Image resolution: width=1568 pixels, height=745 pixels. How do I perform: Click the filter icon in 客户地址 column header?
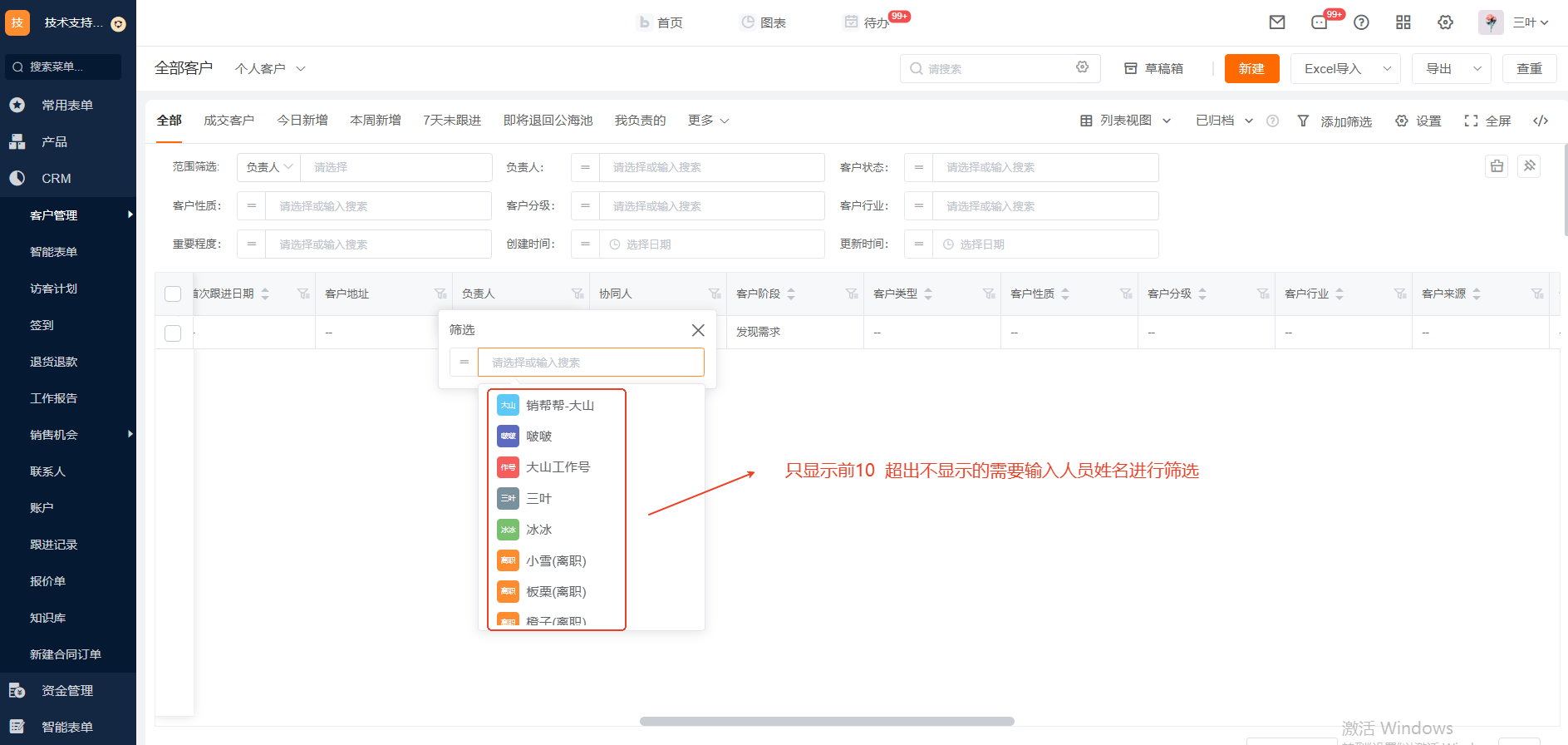click(x=440, y=294)
